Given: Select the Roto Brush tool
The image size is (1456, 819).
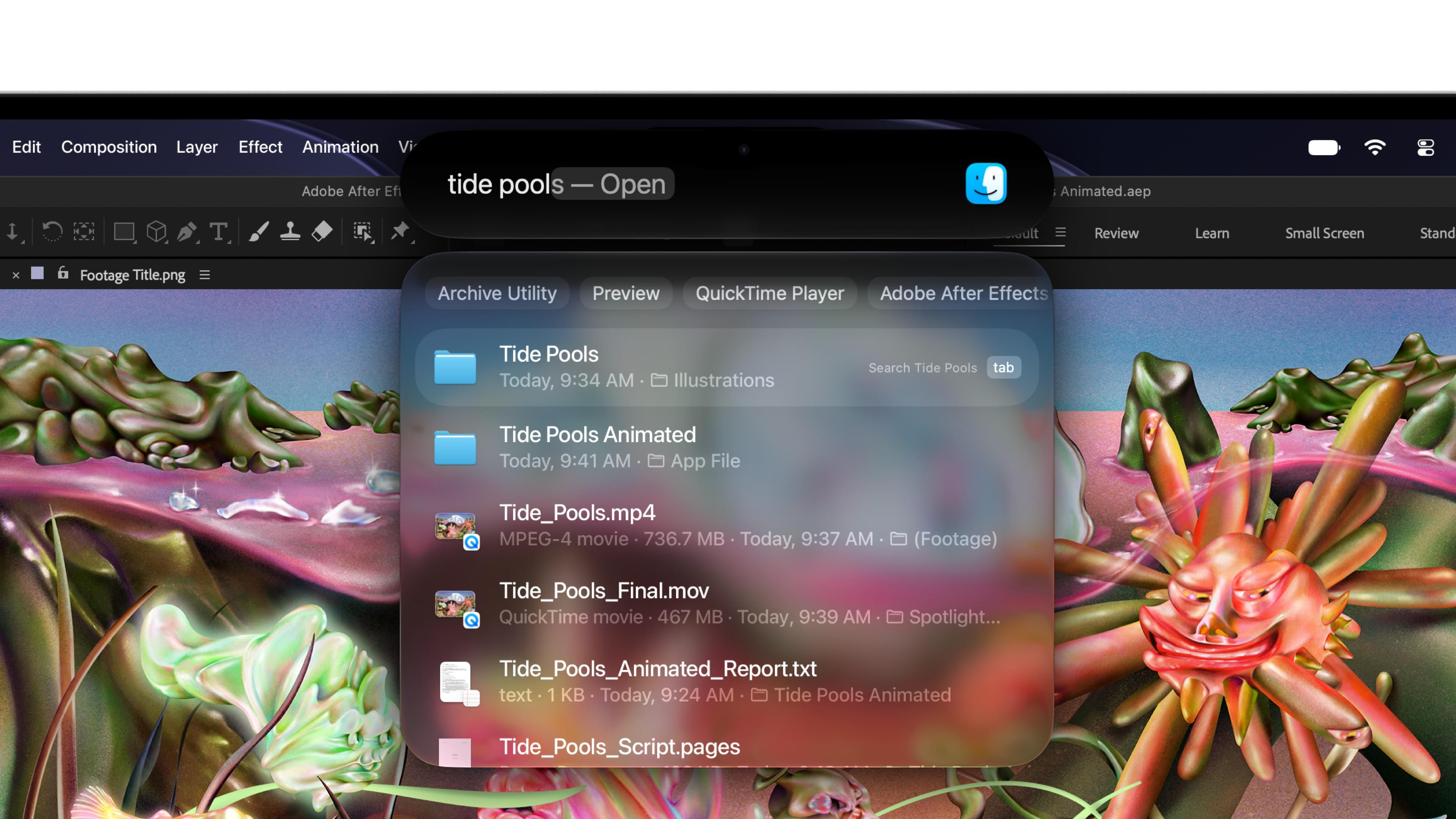Looking at the screenshot, I should (x=363, y=232).
